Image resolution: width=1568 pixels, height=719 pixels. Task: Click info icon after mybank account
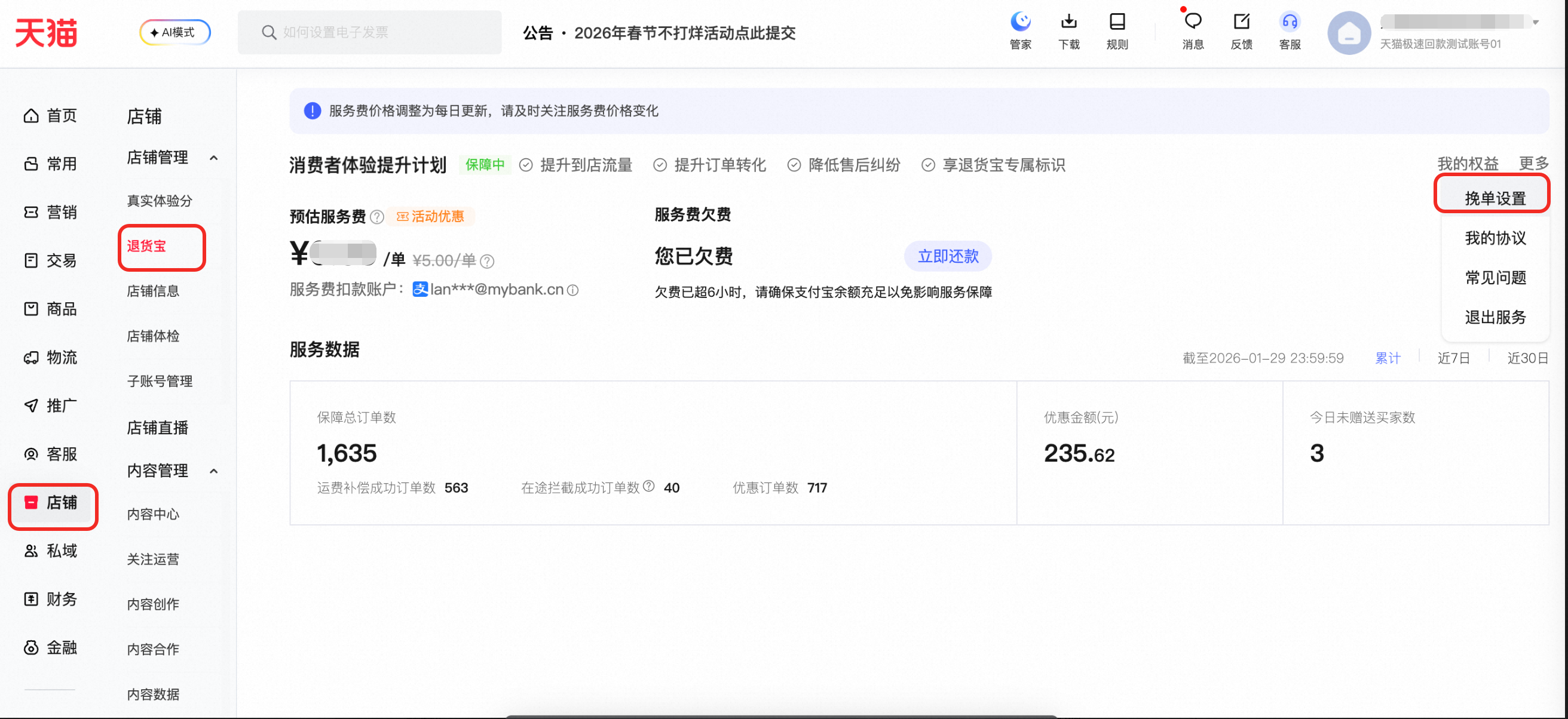[x=573, y=291]
